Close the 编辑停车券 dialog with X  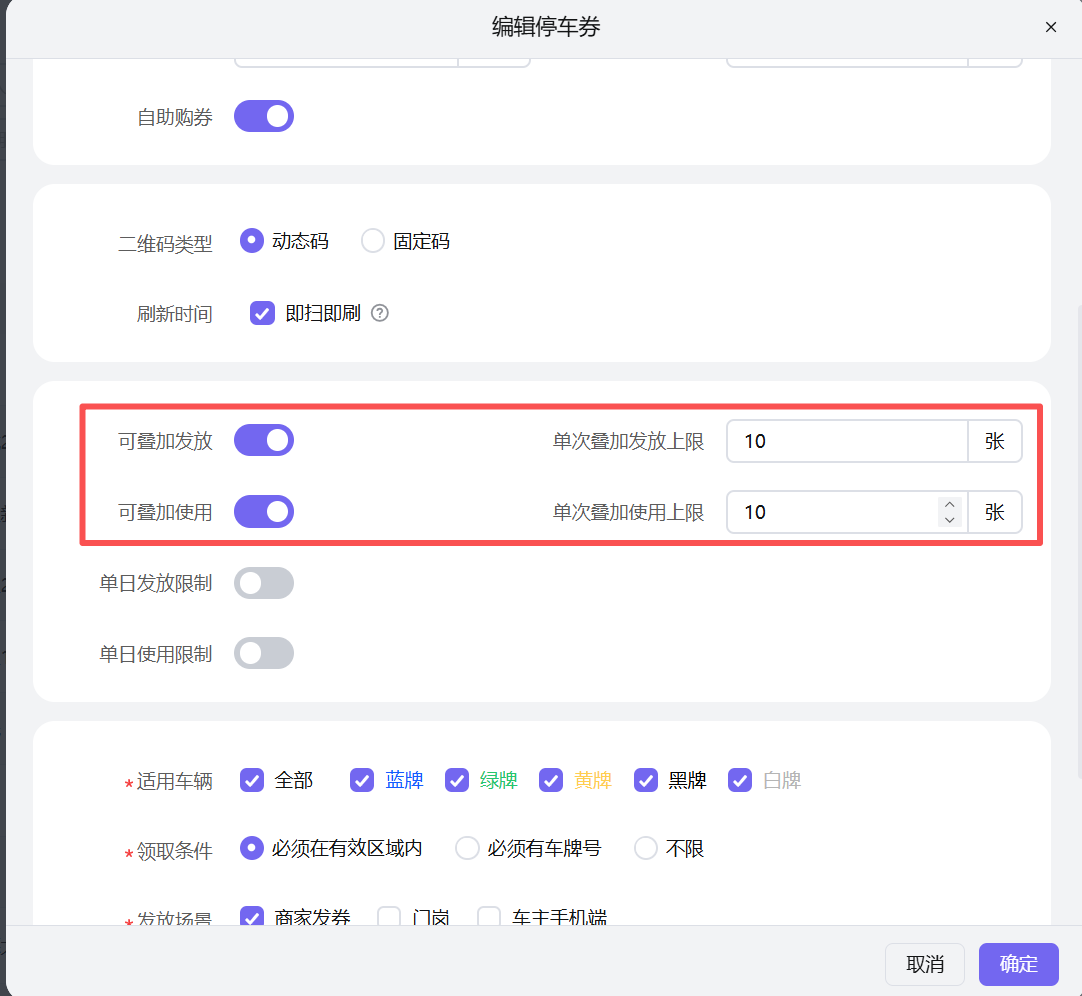tap(1050, 27)
